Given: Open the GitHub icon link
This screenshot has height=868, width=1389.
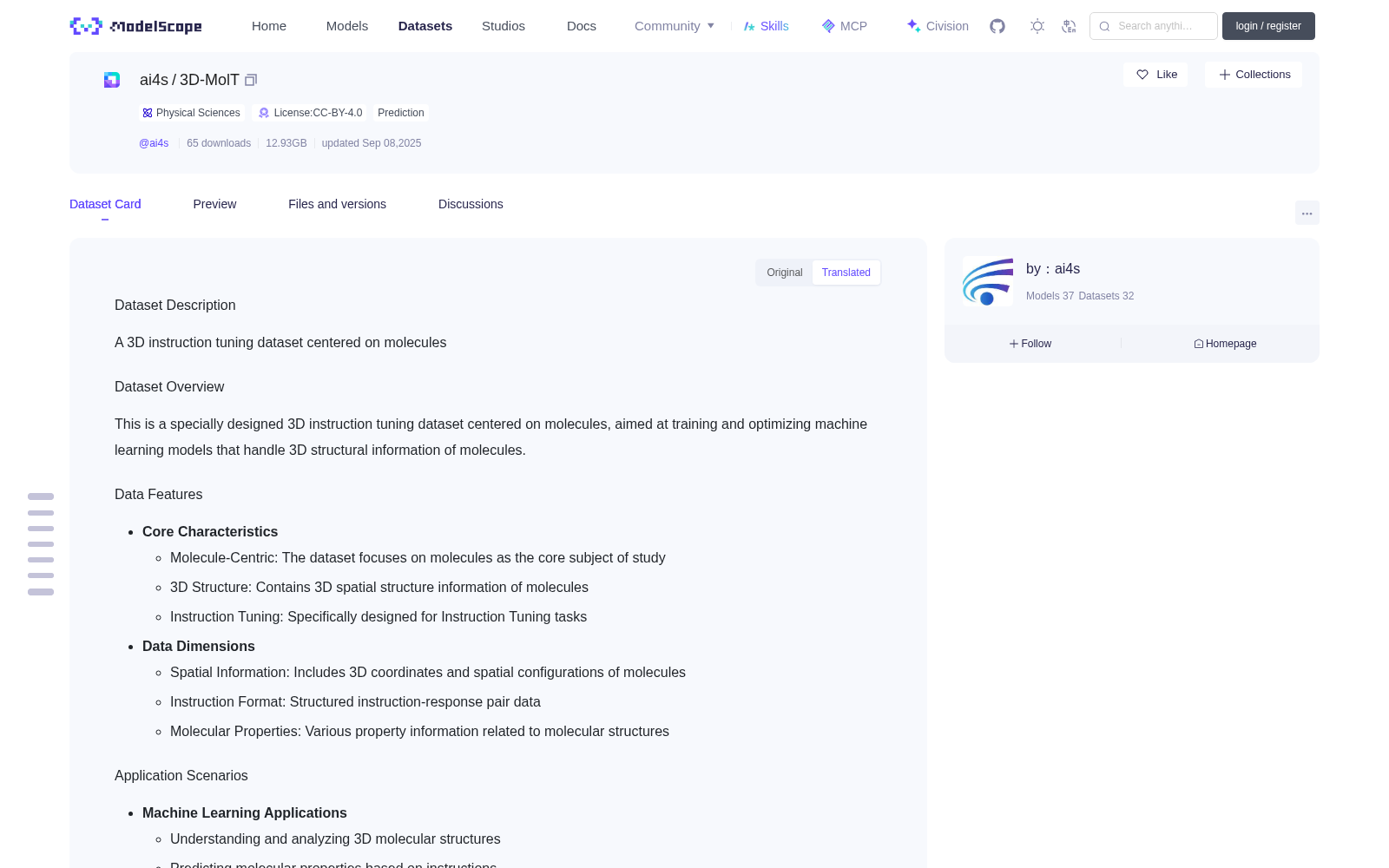Looking at the screenshot, I should (x=997, y=26).
